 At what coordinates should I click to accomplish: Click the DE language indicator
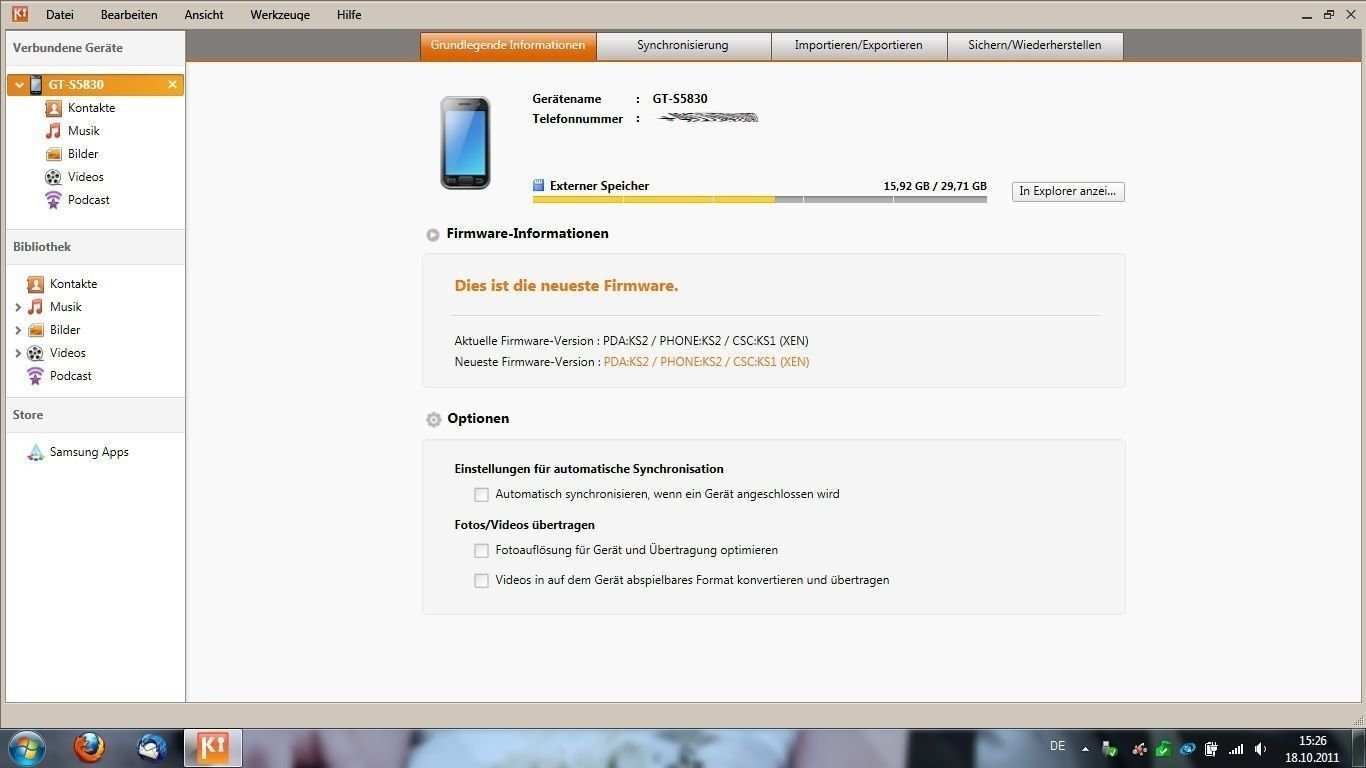(1057, 746)
